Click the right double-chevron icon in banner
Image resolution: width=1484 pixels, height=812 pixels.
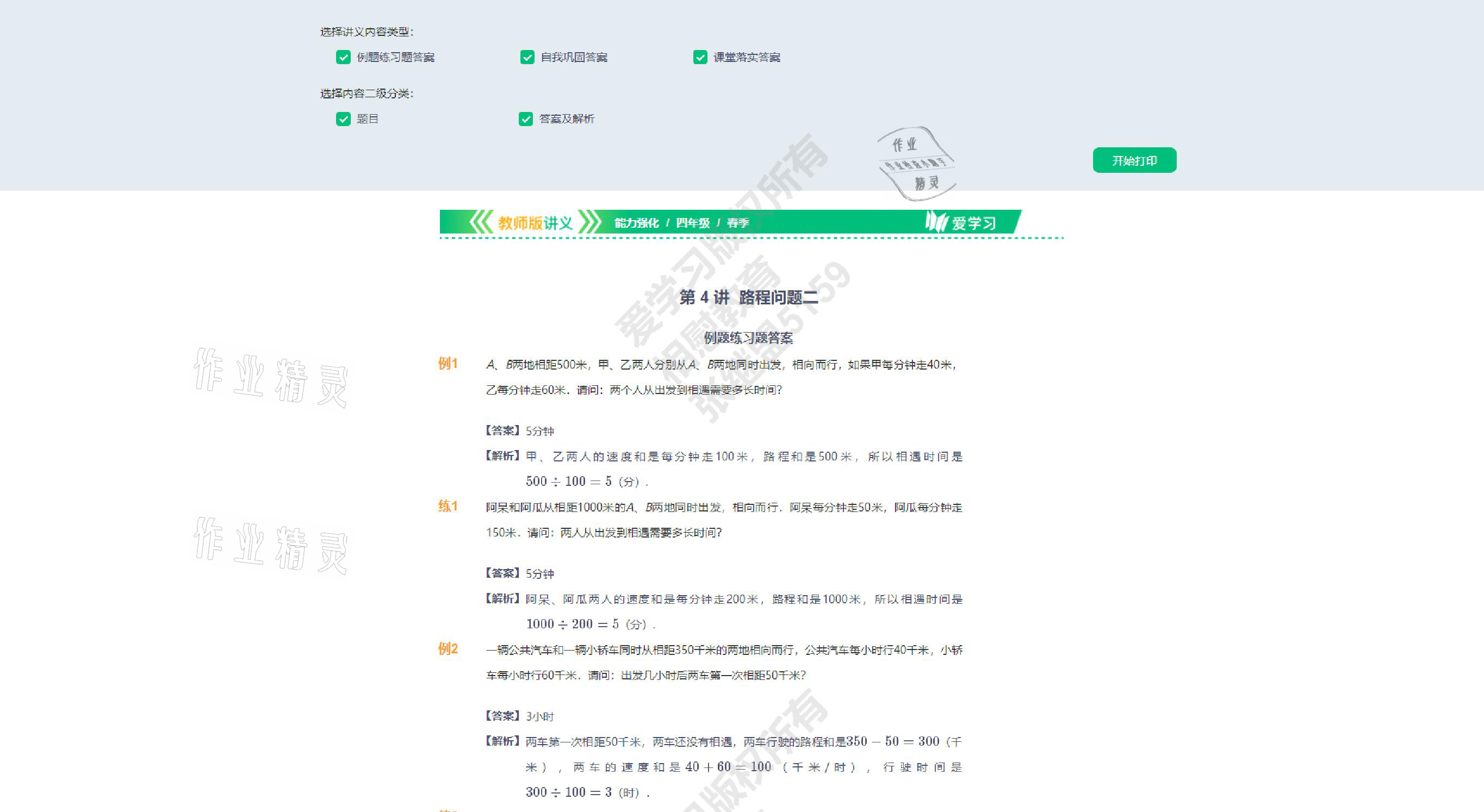point(589,222)
